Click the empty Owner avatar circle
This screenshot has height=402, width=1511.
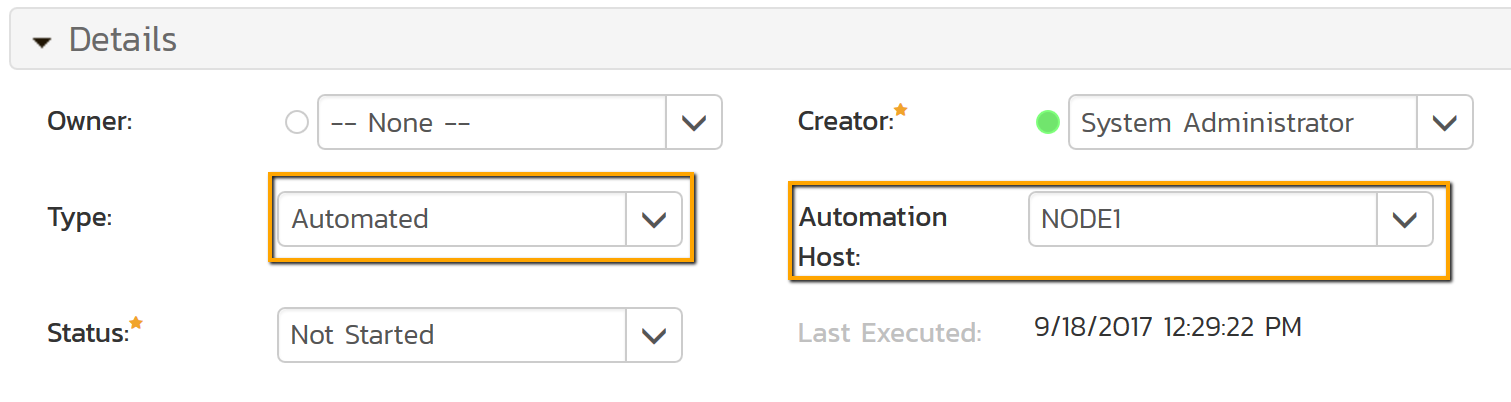pyautogui.click(x=297, y=122)
